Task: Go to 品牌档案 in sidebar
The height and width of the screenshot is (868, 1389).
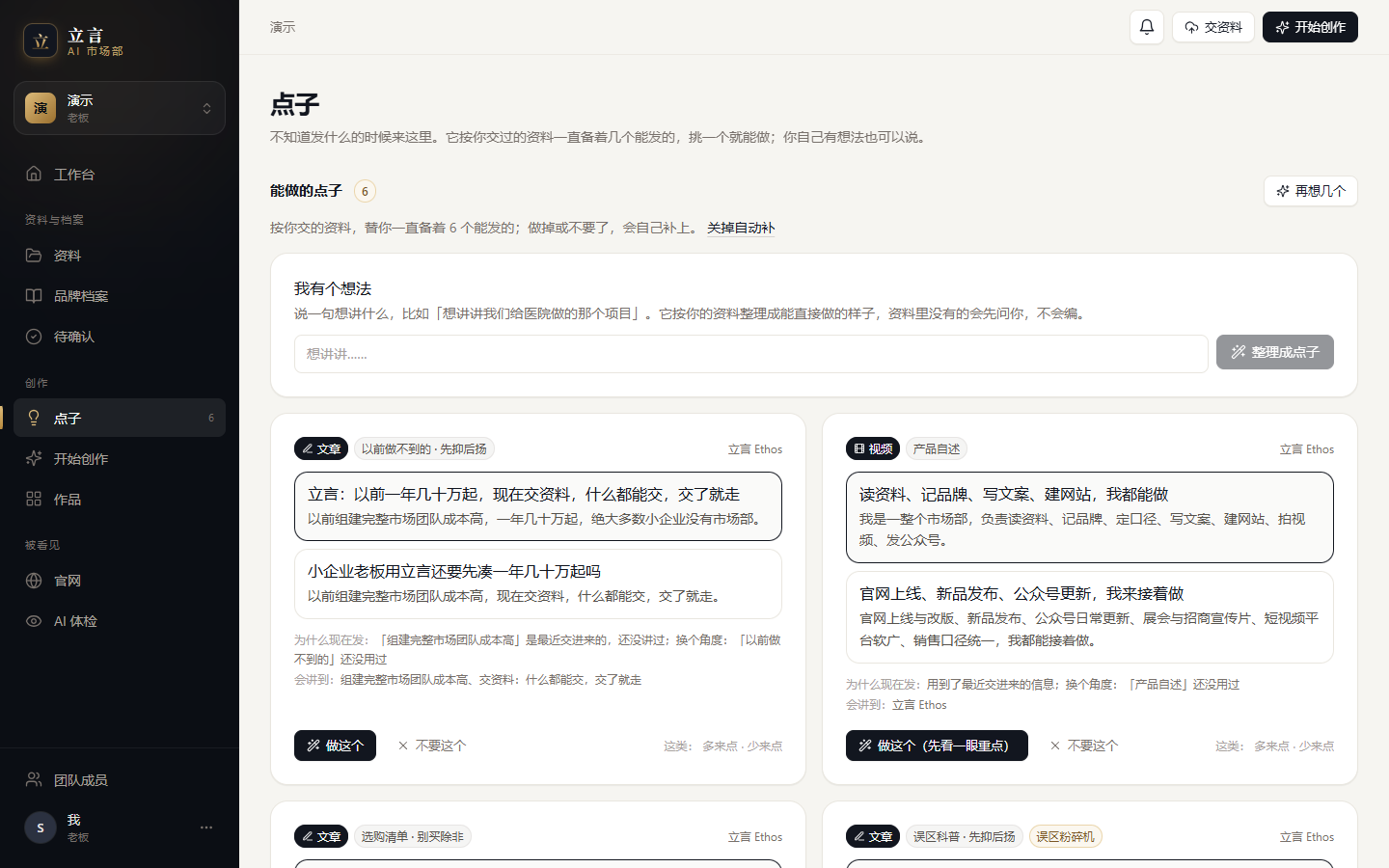Action: coord(120,296)
